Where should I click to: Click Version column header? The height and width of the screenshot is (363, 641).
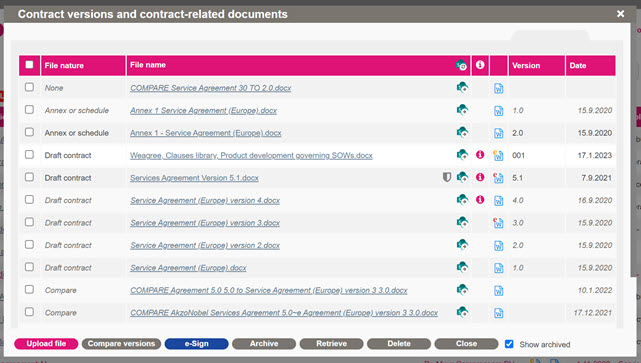tap(536, 65)
